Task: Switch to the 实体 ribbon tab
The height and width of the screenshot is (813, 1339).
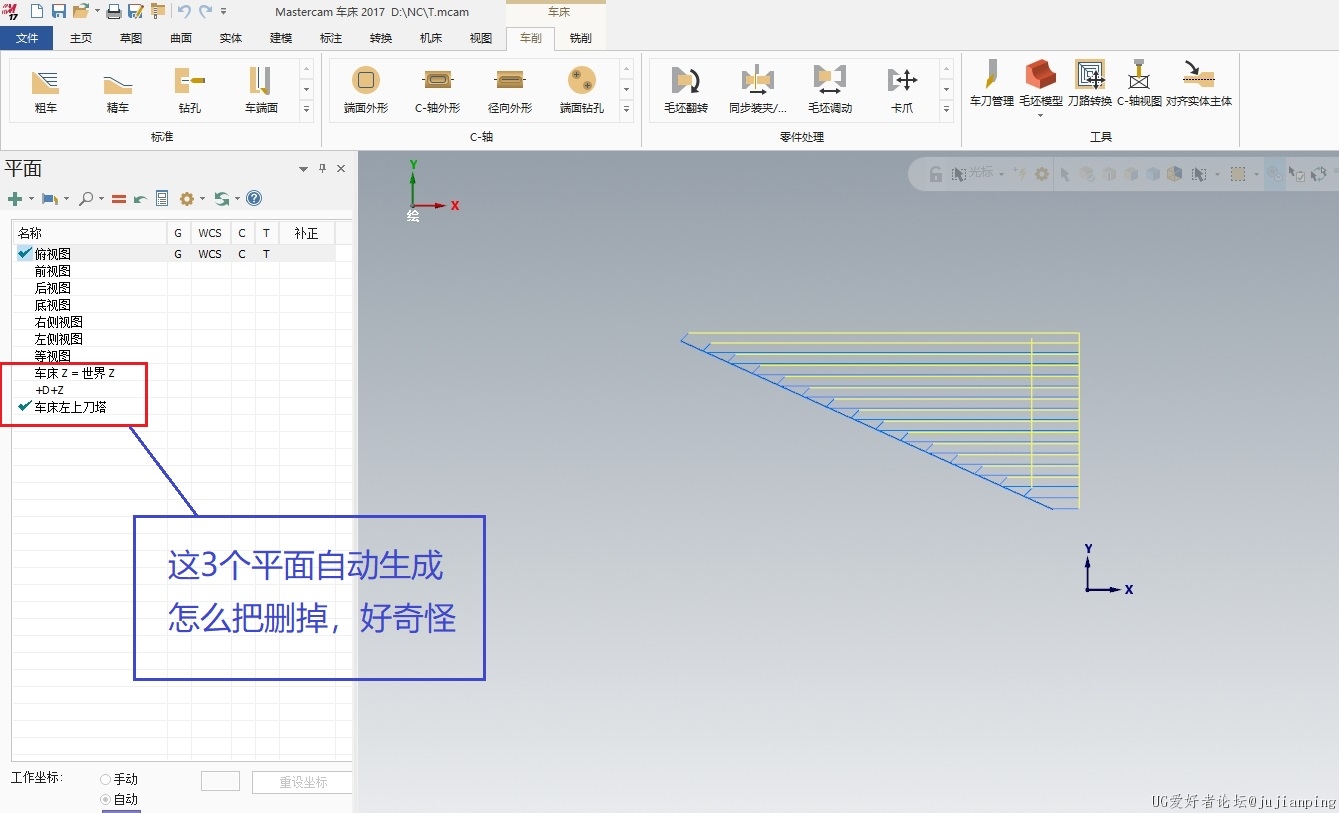Action: tap(231, 39)
